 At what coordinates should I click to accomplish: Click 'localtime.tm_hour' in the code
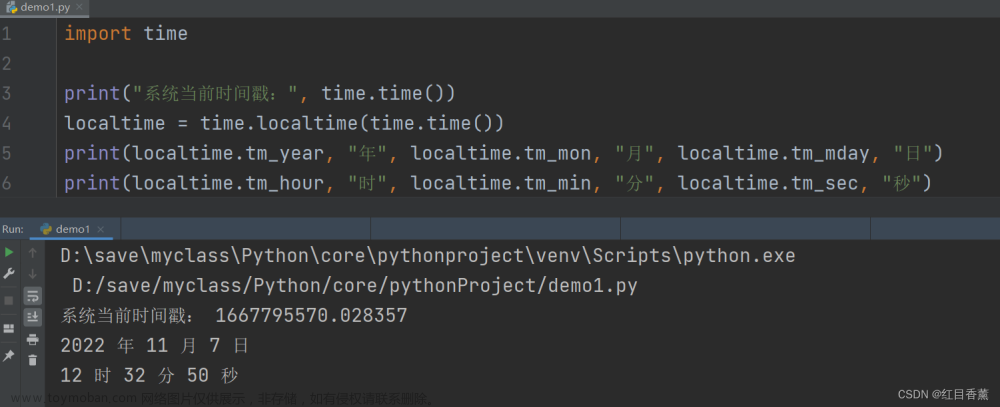click(230, 184)
